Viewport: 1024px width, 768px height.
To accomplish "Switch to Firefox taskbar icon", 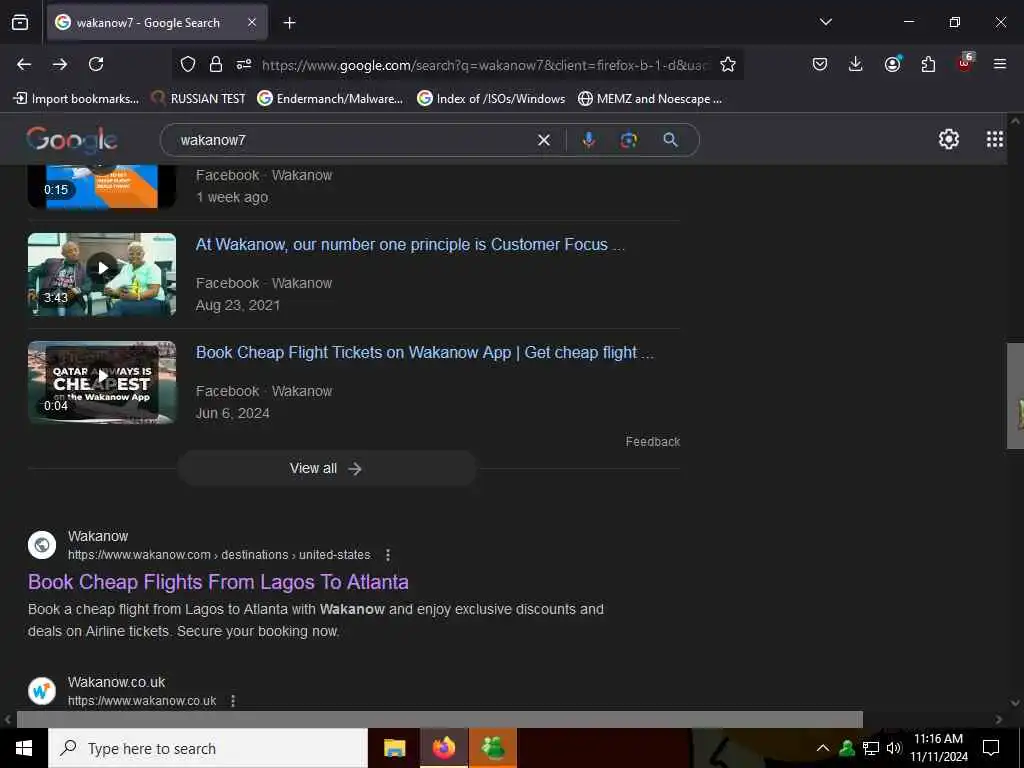I will [x=443, y=748].
